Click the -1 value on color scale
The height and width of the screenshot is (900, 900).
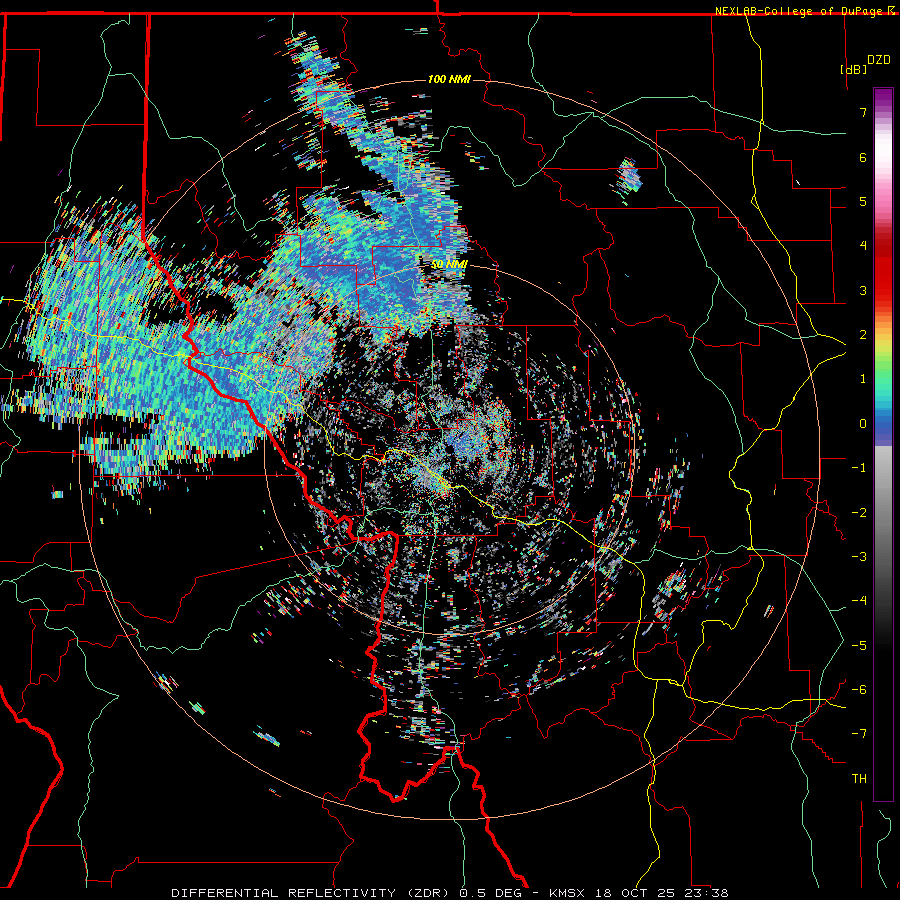[859, 468]
